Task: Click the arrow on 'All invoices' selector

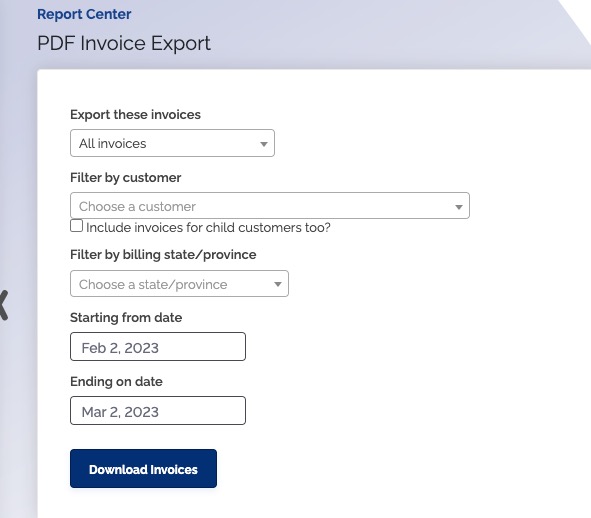Action: [264, 144]
